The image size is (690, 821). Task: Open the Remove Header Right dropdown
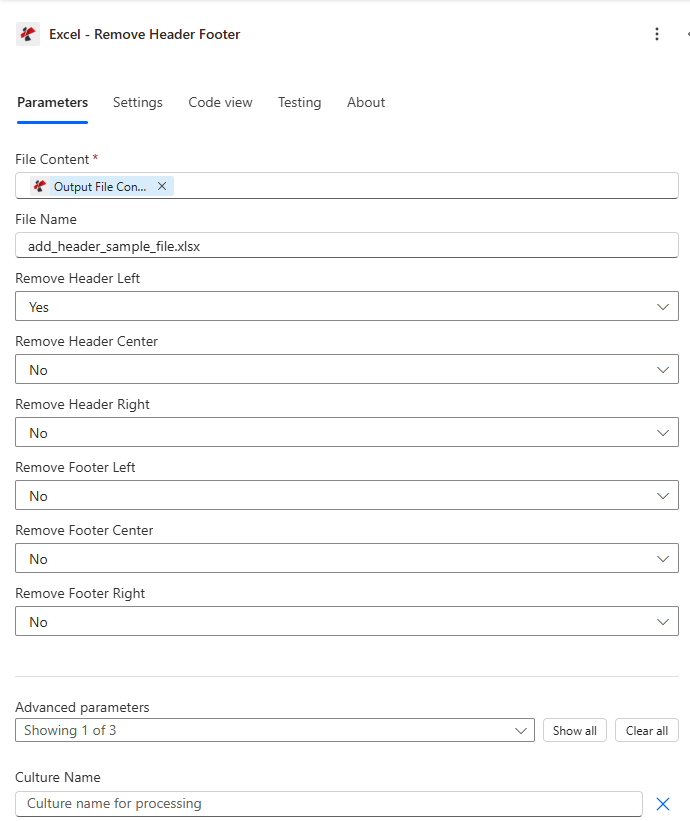click(347, 432)
